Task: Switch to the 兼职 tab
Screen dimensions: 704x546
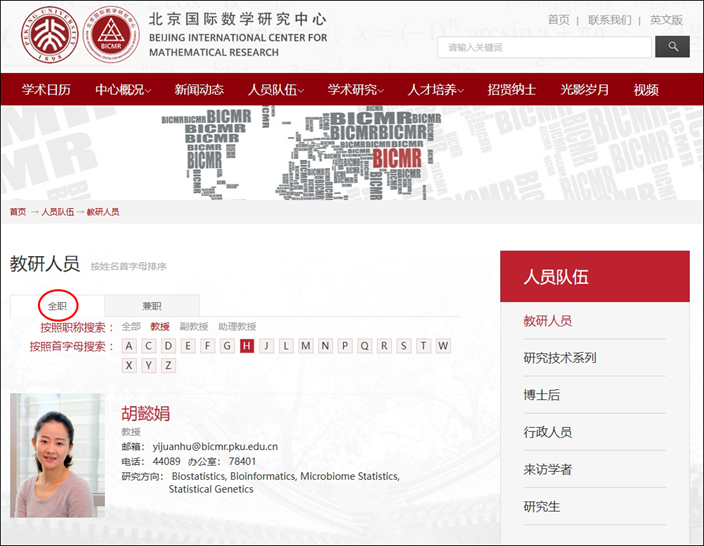Action: point(152,306)
